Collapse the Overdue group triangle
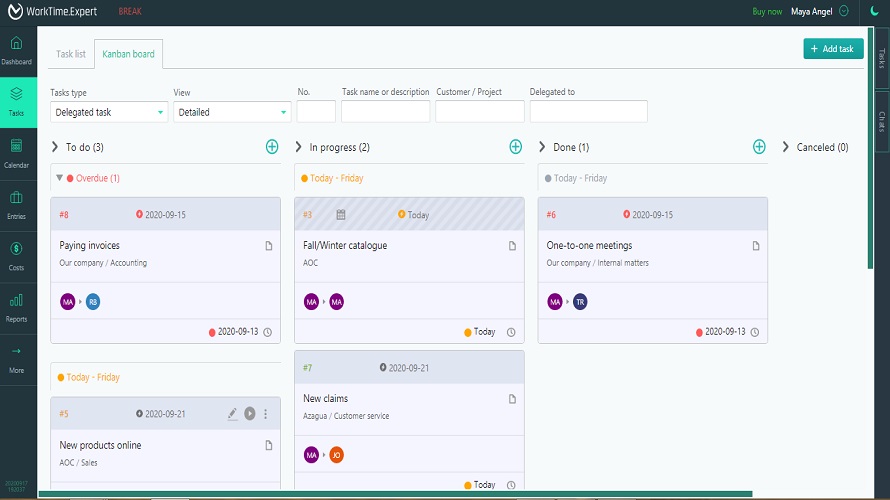The image size is (890, 500). click(59, 178)
